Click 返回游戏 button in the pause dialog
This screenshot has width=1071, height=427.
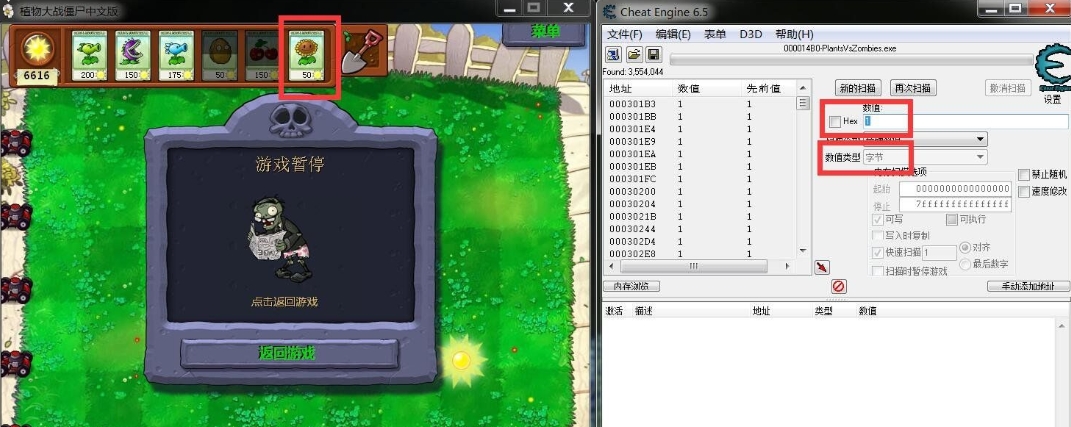(x=289, y=353)
